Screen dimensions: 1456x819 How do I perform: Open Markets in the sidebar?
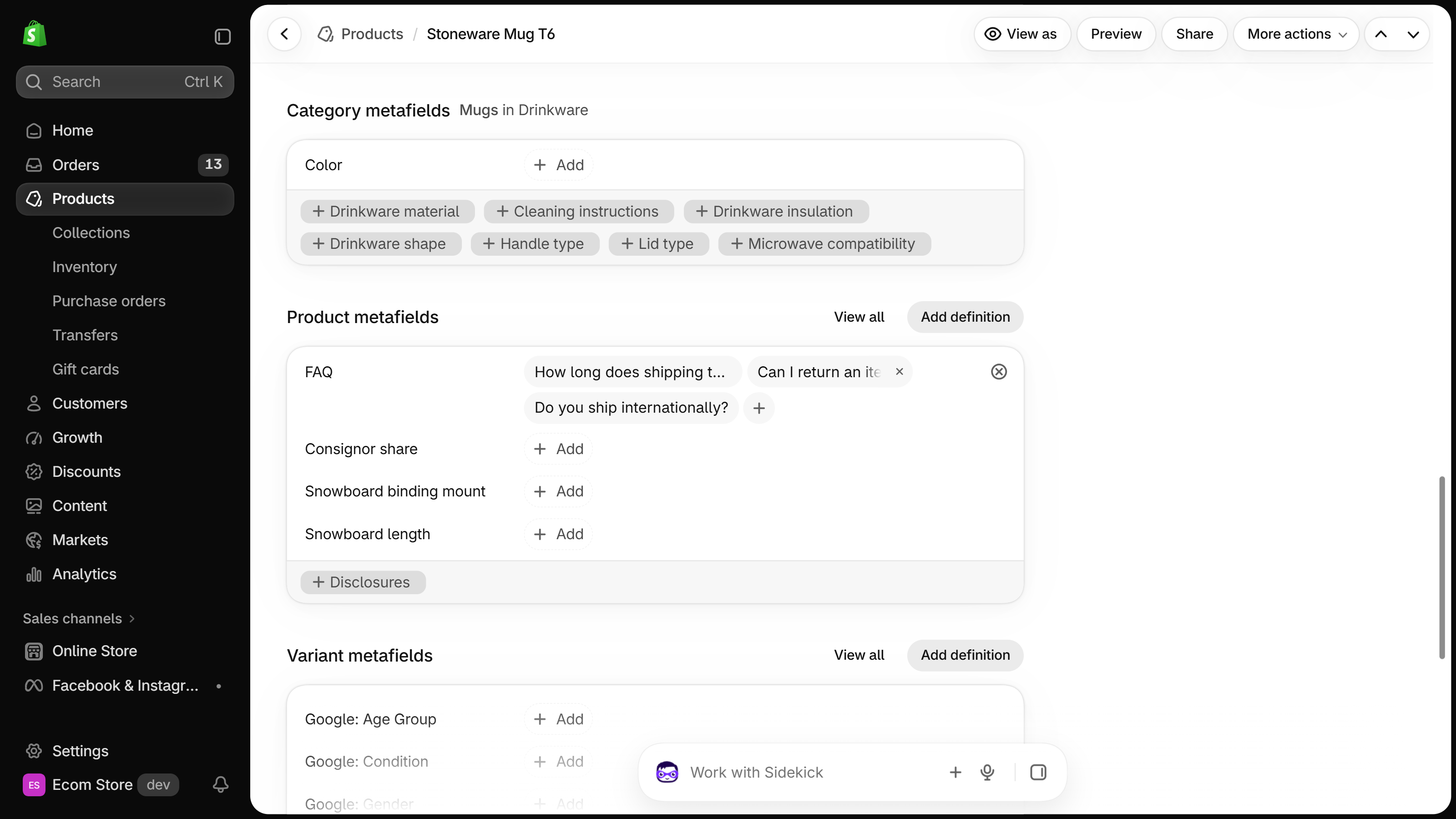(x=125, y=540)
